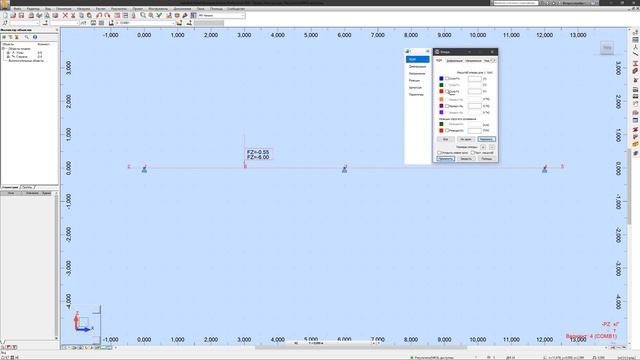Click the bottommost dark icon in right toolbar
This screenshot has width=640, height=360.
[636, 153]
